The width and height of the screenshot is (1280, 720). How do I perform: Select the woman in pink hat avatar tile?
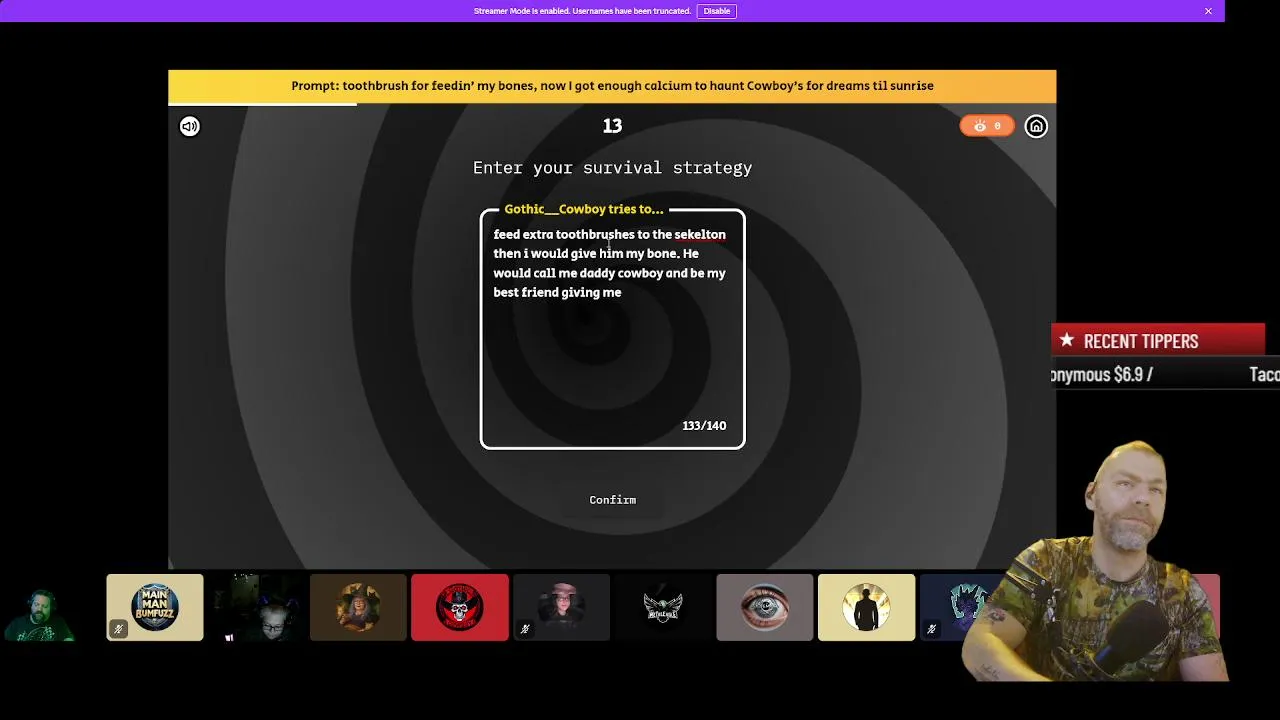click(x=561, y=607)
